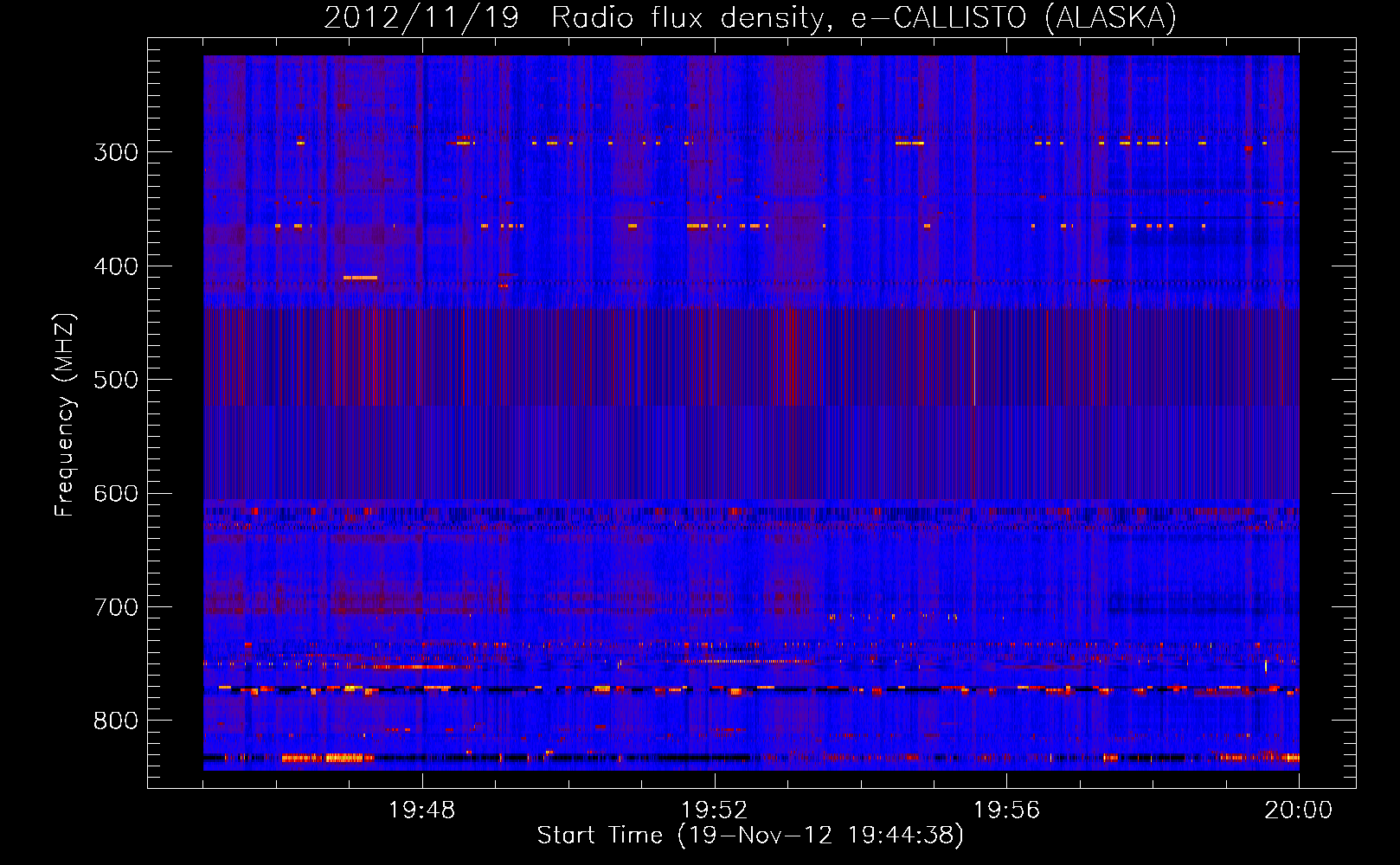Image resolution: width=1400 pixels, height=865 pixels.
Task: Select the 600 frequency tick label
Action: (116, 494)
